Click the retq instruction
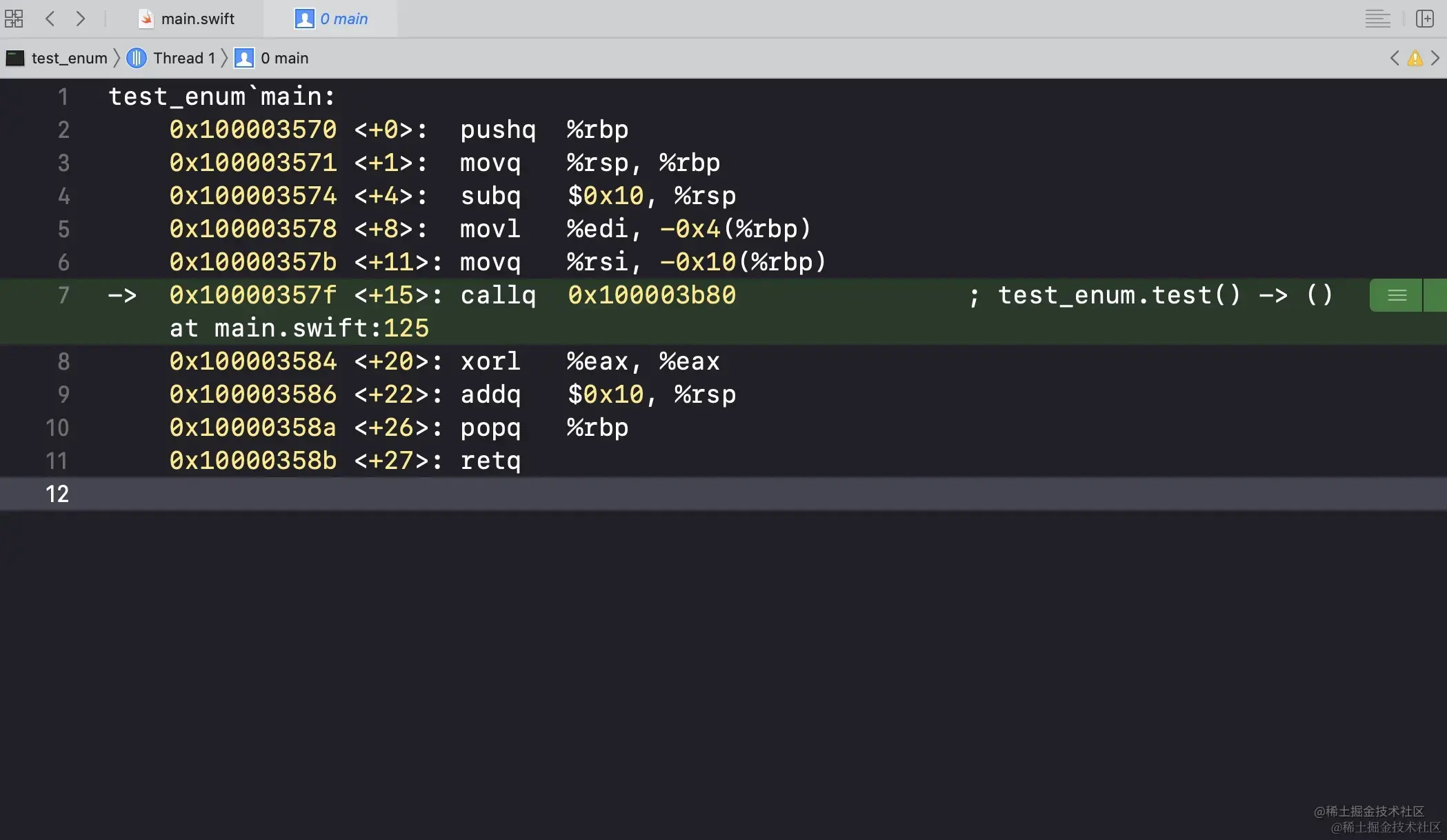Image resolution: width=1447 pixels, height=840 pixels. click(490, 461)
